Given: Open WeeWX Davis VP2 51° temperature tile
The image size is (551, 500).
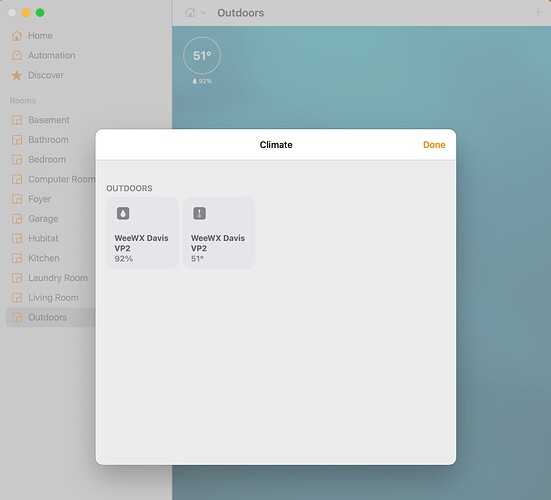Looking at the screenshot, I should [219, 233].
